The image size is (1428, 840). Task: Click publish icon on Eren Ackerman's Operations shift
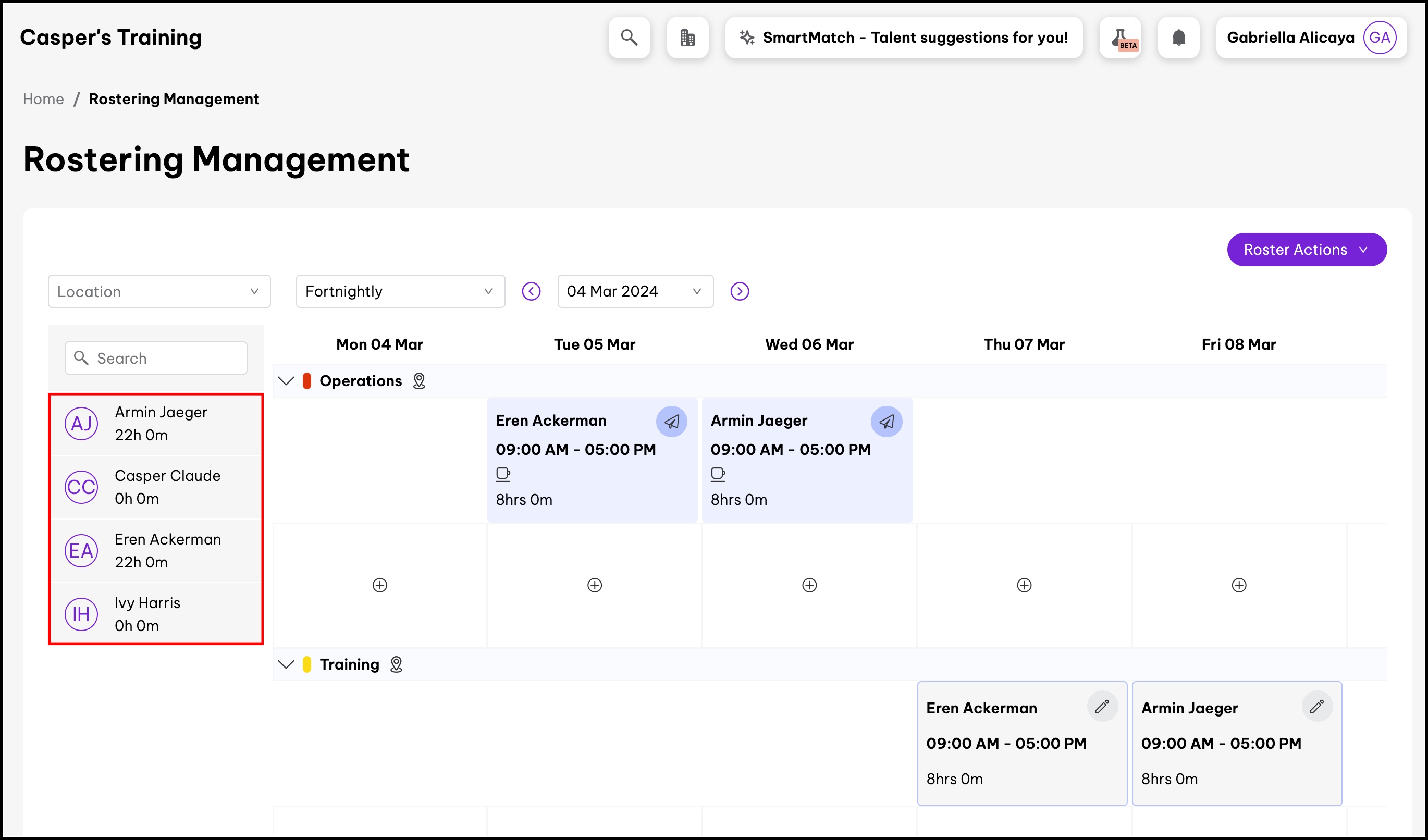[671, 422]
